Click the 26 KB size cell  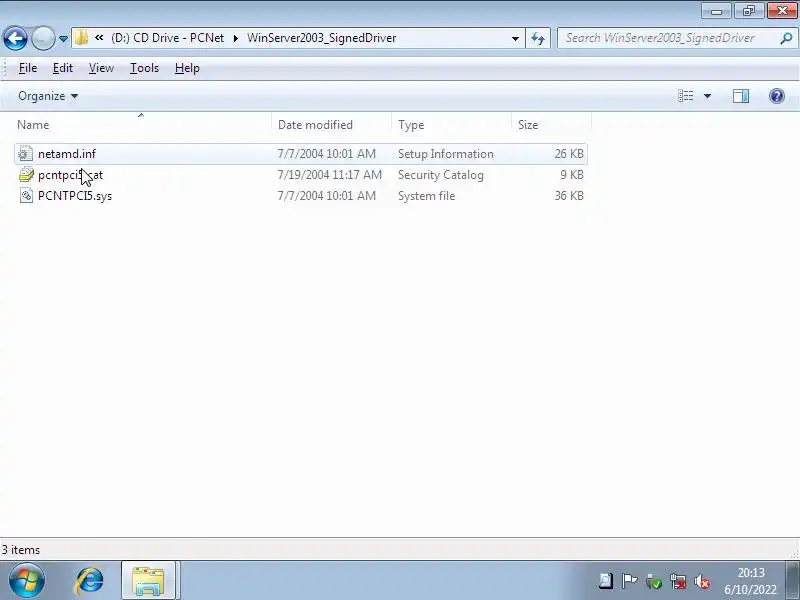(x=569, y=154)
